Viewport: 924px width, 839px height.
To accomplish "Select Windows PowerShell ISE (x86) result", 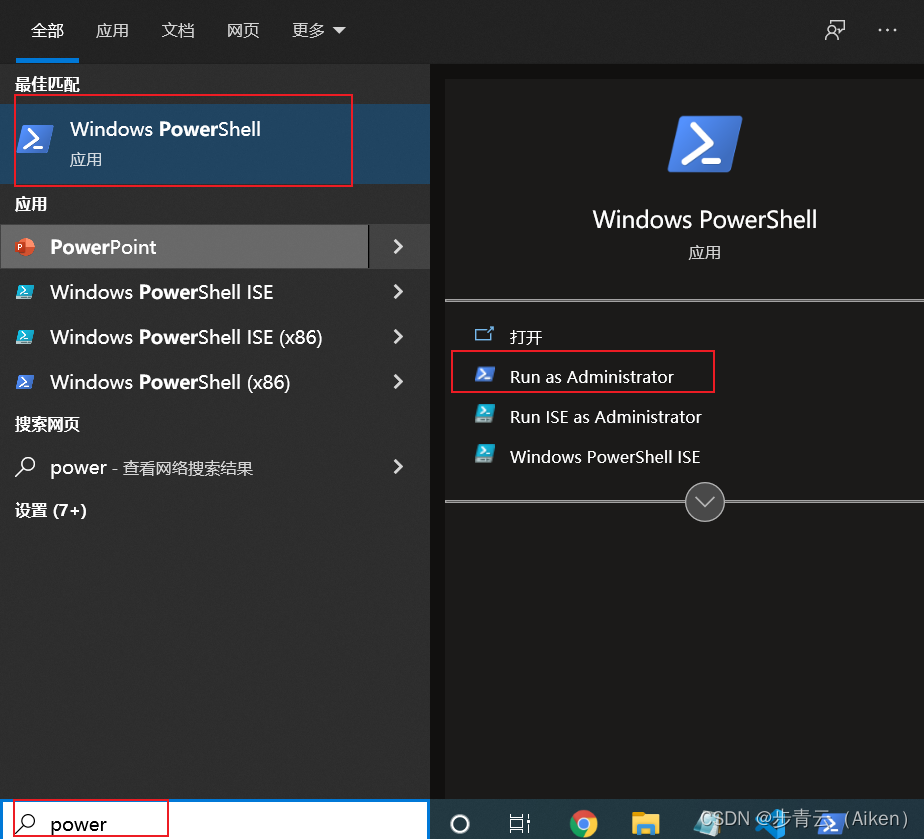I will point(184,336).
